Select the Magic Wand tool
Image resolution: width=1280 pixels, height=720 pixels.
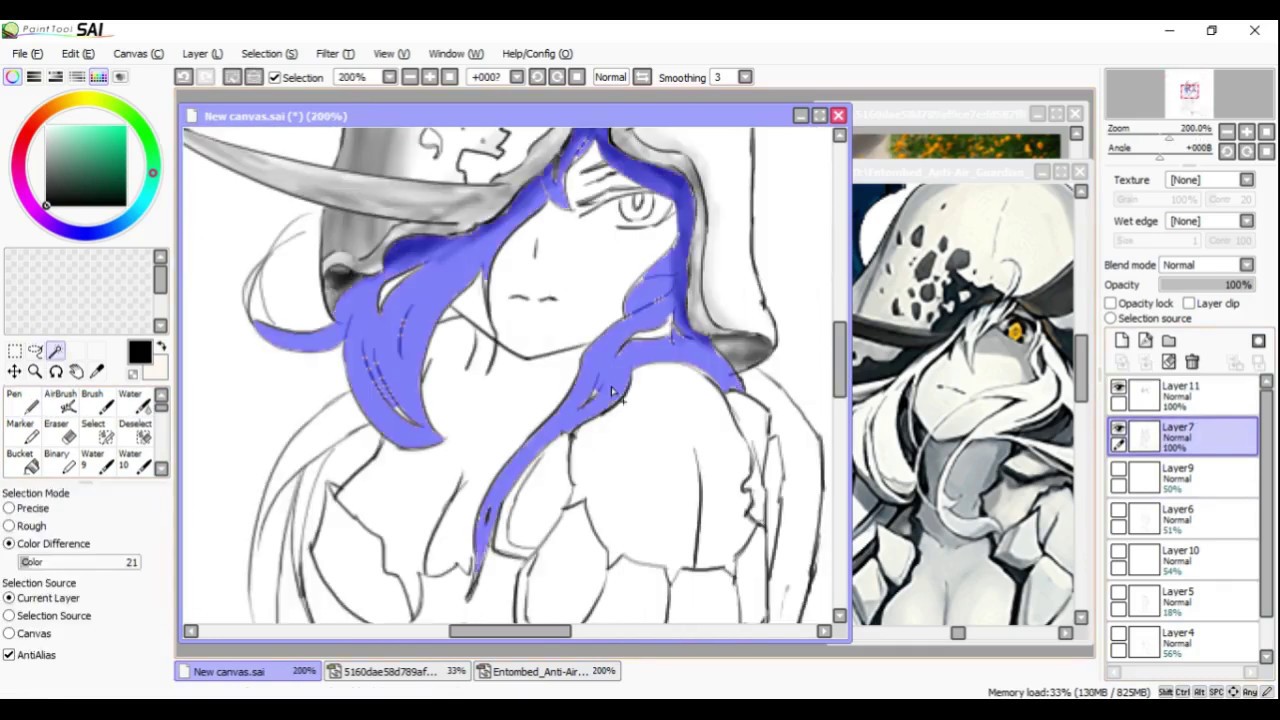[x=55, y=351]
